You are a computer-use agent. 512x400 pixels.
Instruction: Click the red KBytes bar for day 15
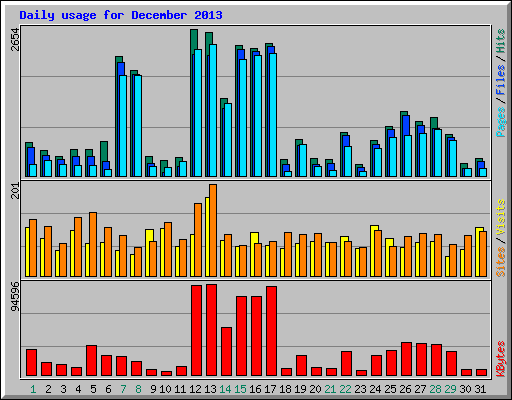point(241,336)
